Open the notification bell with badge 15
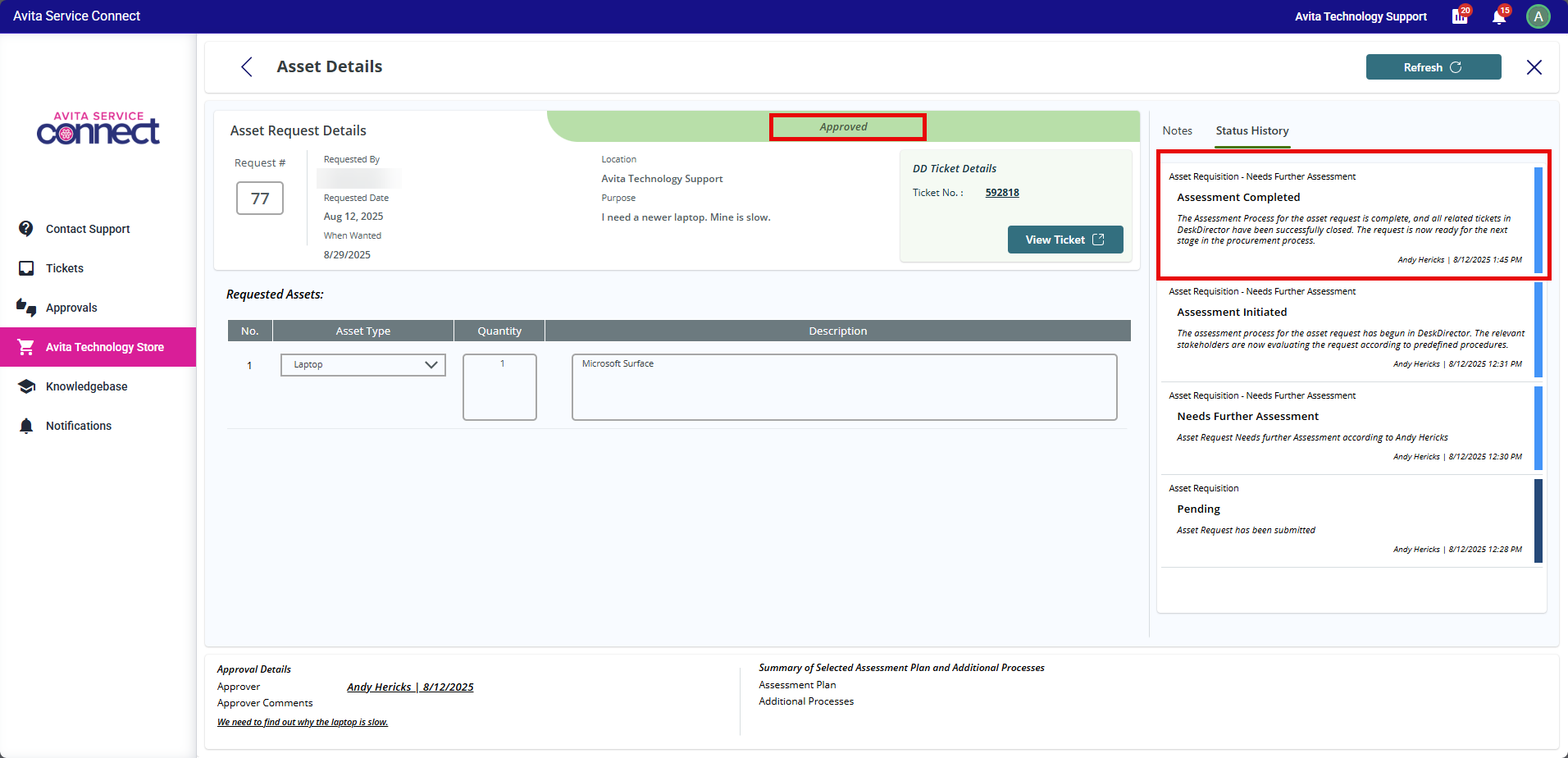Image resolution: width=1568 pixels, height=758 pixels. (x=1499, y=16)
